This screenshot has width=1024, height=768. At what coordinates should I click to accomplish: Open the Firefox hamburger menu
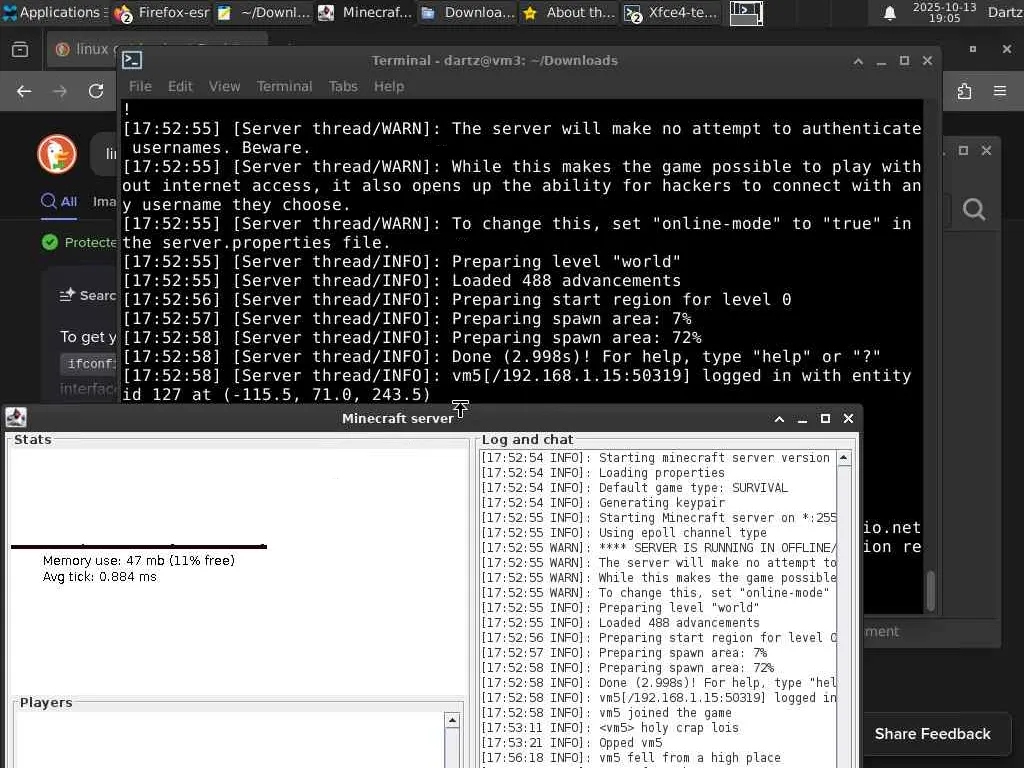(1000, 91)
